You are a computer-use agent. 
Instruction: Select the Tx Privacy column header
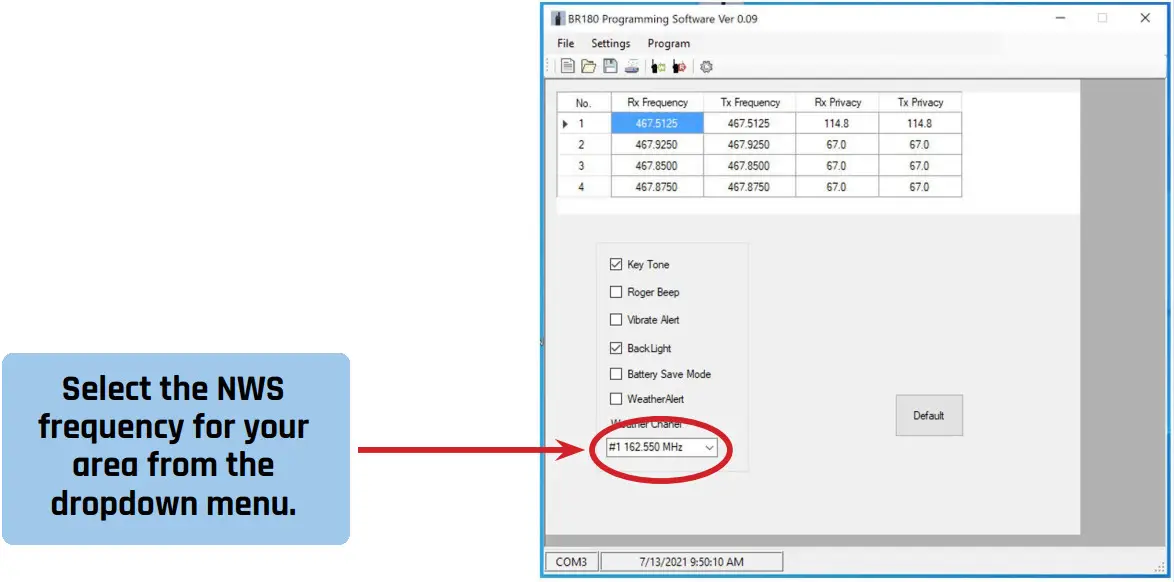pyautogui.click(x=920, y=103)
